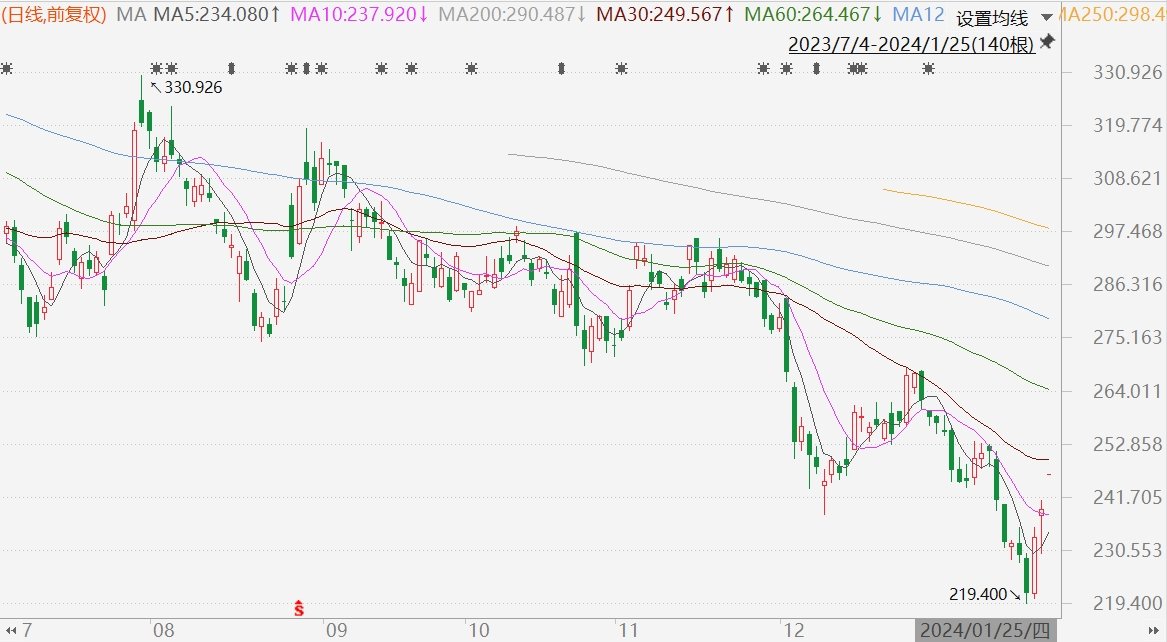Click the 设置均线 settings button
The height and width of the screenshot is (642, 1167).
[x=992, y=18]
